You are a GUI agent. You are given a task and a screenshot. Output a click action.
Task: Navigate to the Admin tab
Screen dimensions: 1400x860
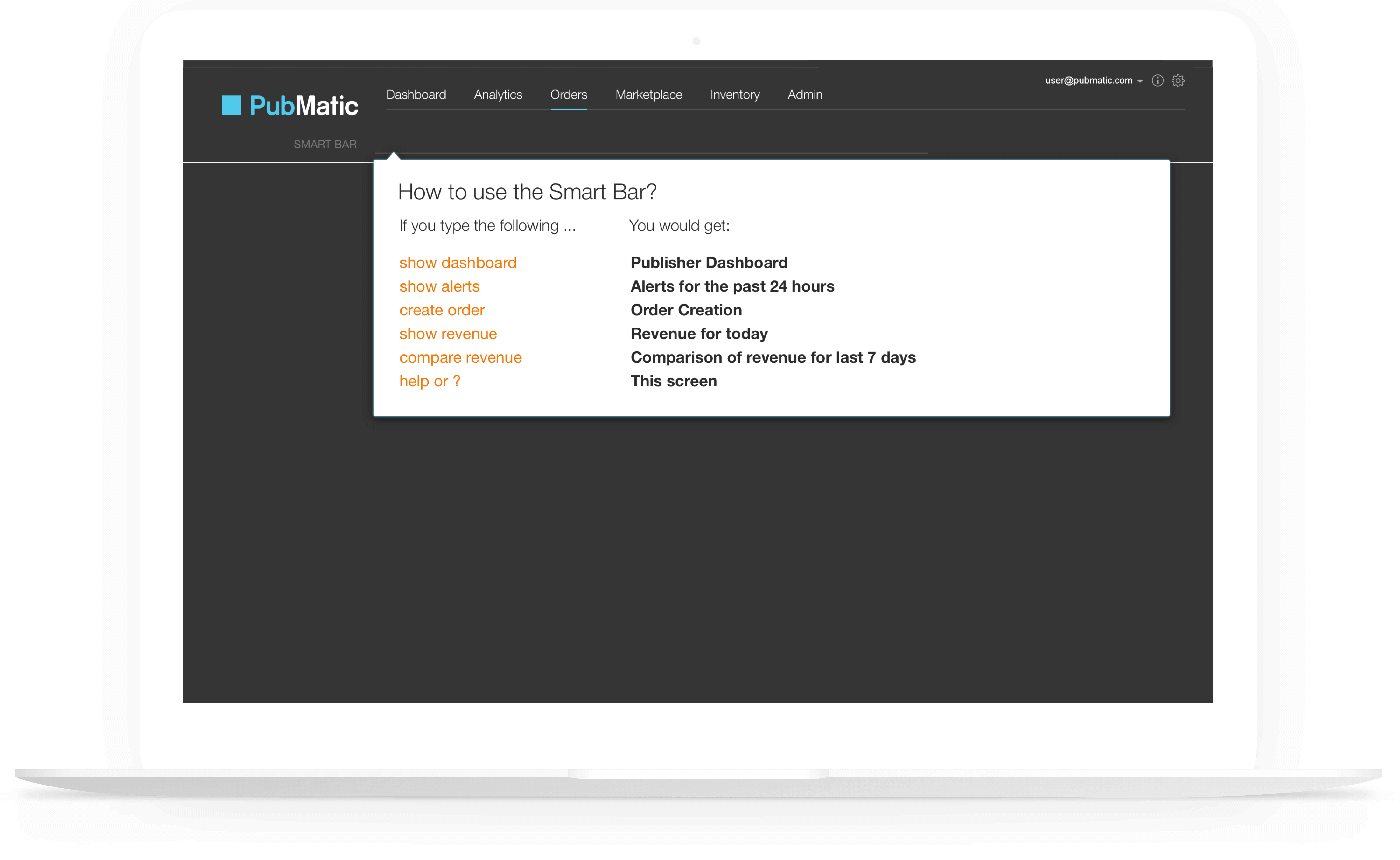(805, 95)
